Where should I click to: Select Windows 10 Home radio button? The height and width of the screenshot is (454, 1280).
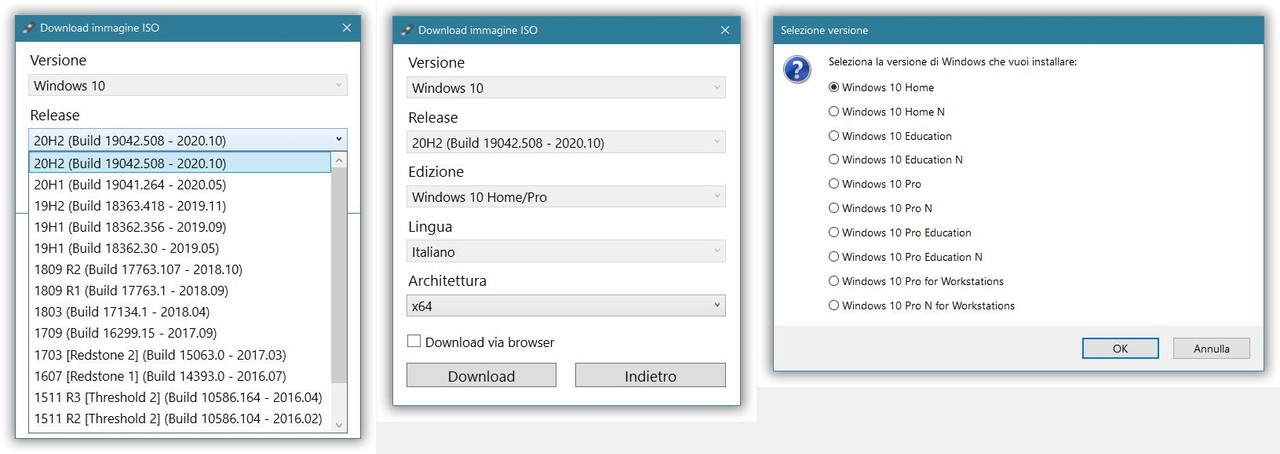(834, 87)
